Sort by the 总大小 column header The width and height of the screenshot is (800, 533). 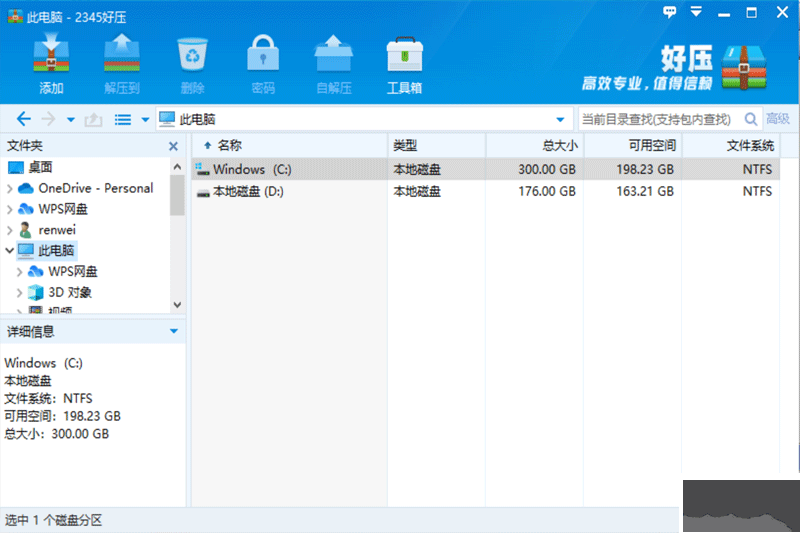535,146
